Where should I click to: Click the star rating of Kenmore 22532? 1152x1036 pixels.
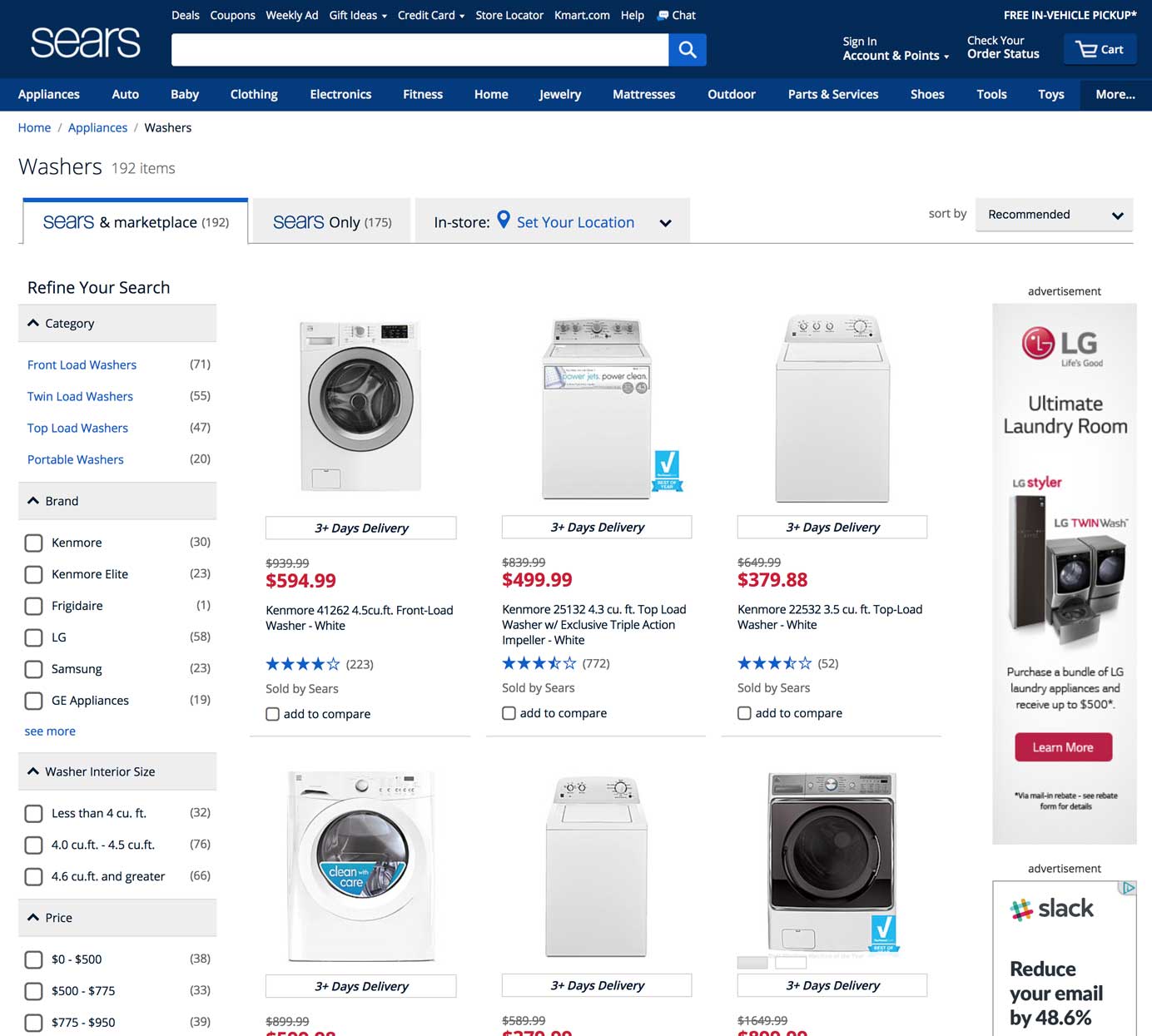774,663
